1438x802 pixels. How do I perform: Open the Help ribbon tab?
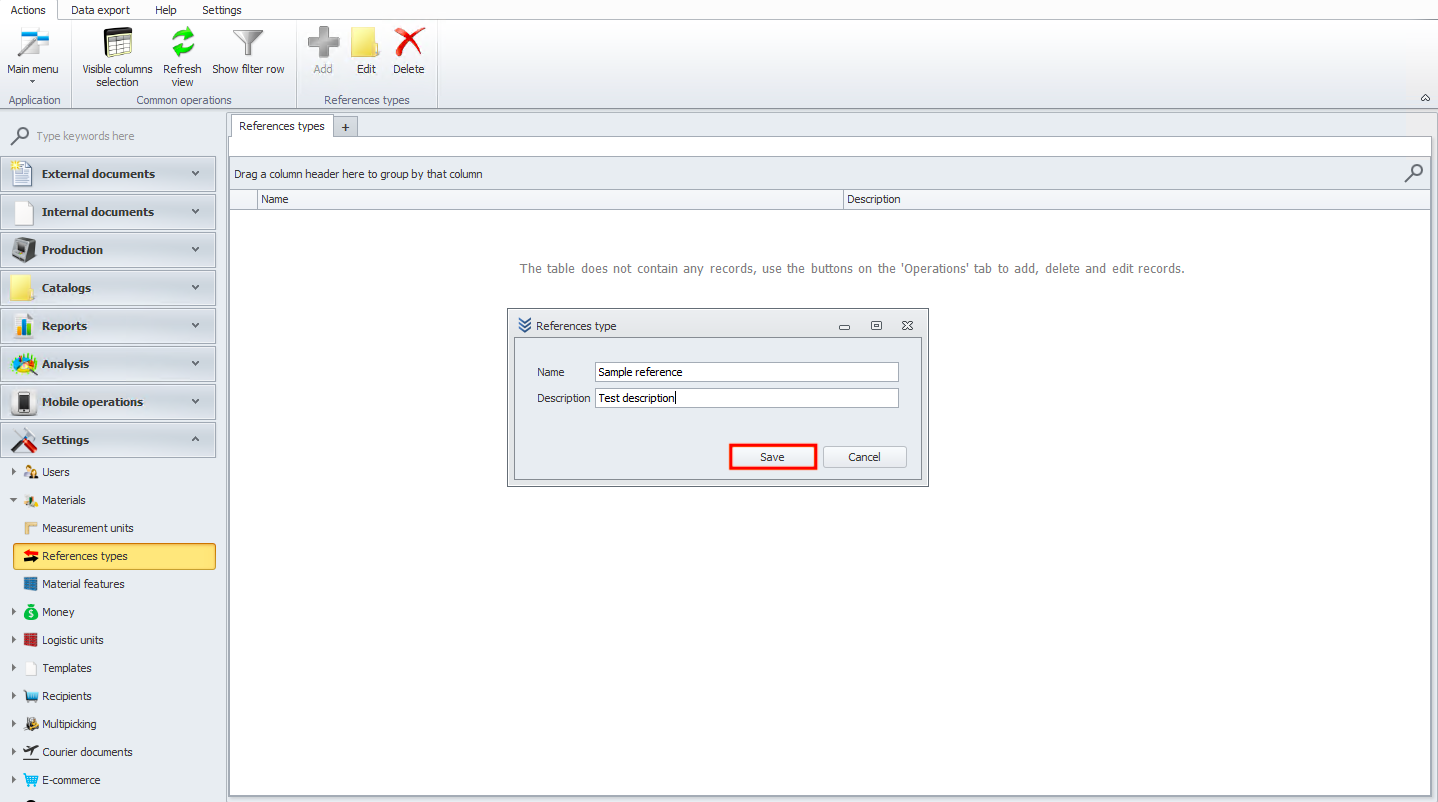click(x=166, y=10)
